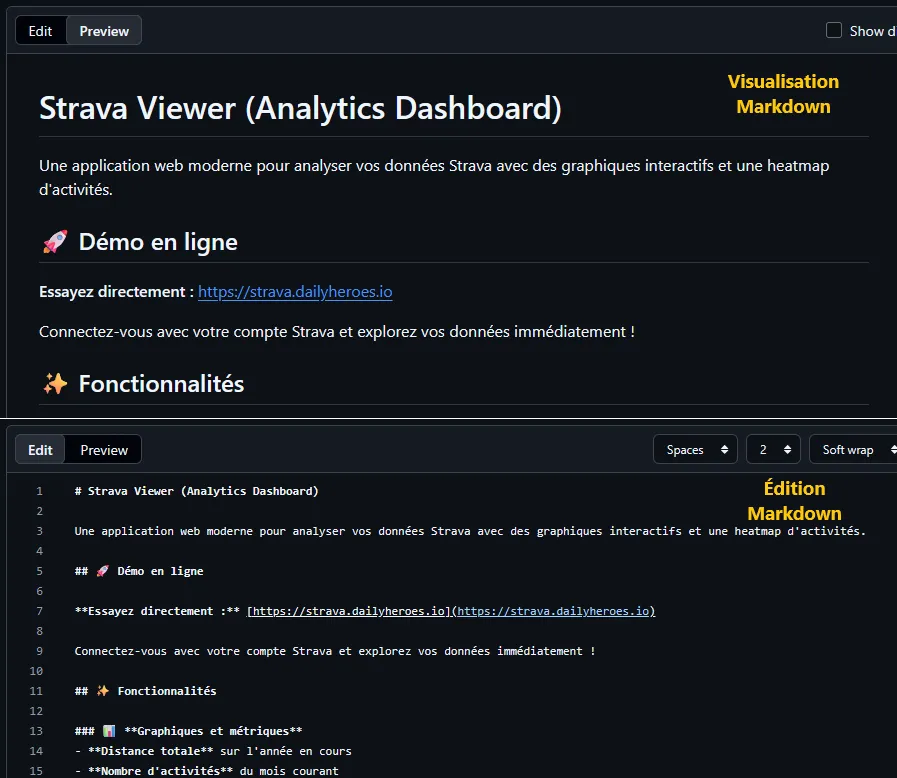
Task: Click the Strava Viewer (Analytics Dashboard) preview heading
Action: coord(300,108)
